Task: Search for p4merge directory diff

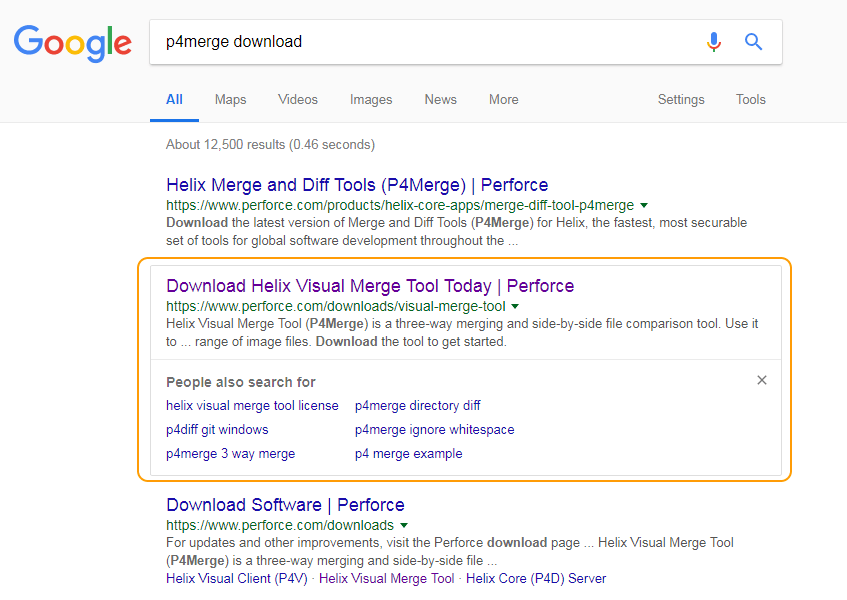Action: pyautogui.click(x=418, y=406)
